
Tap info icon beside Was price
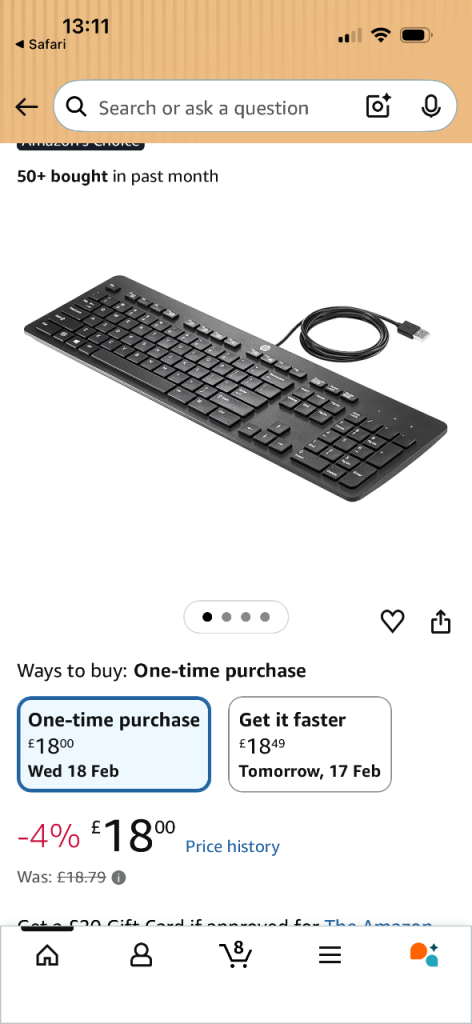(118, 877)
